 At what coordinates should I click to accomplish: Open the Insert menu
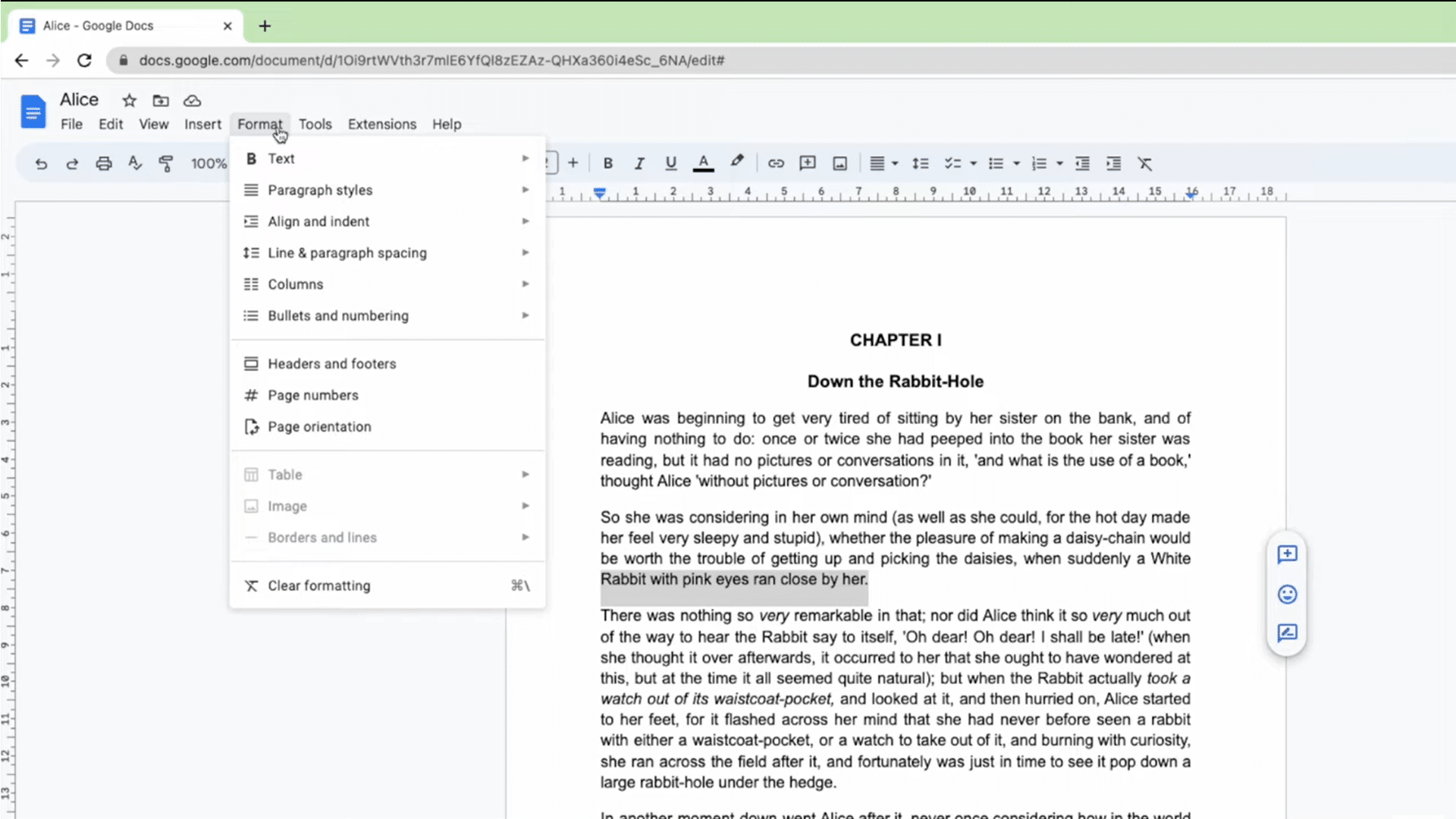click(202, 124)
